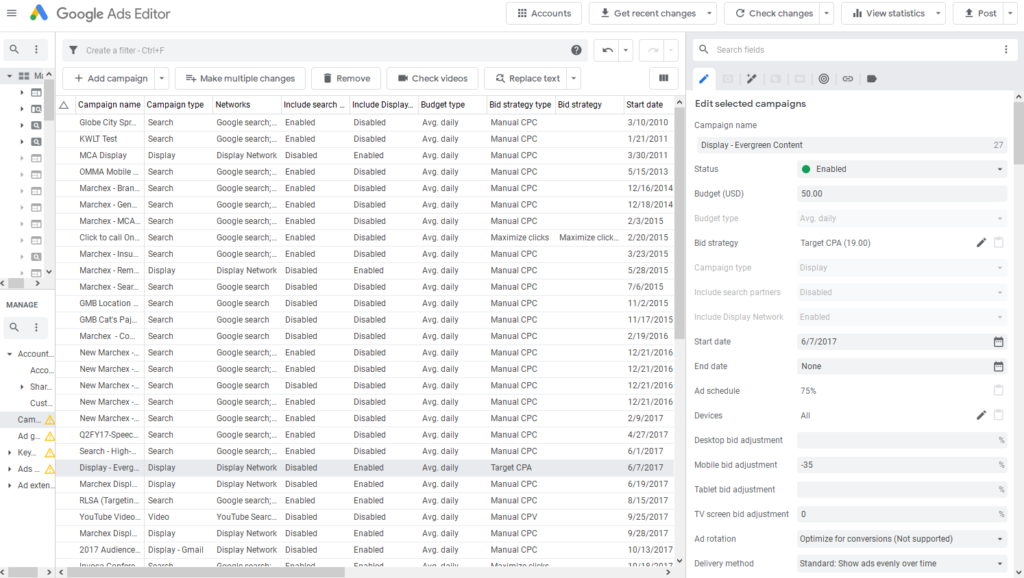Open the Delivery method dropdown

(x=901, y=564)
